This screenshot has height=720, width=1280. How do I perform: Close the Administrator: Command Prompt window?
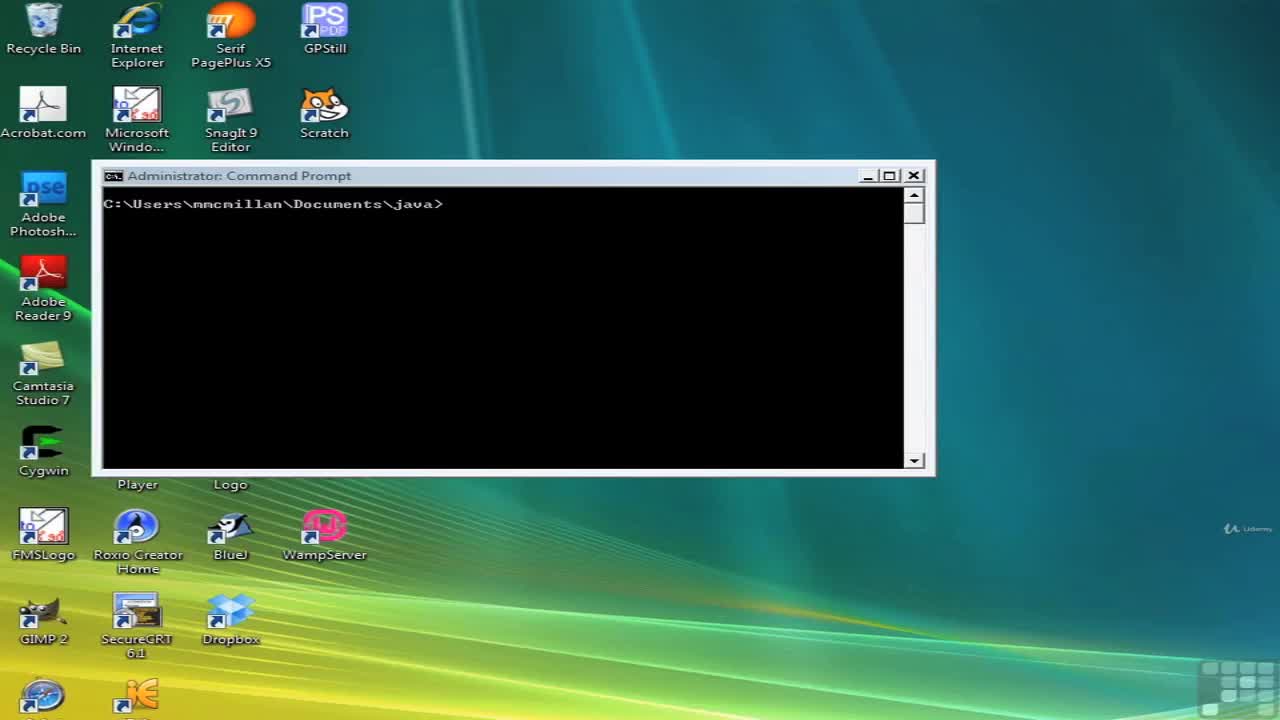pos(914,176)
